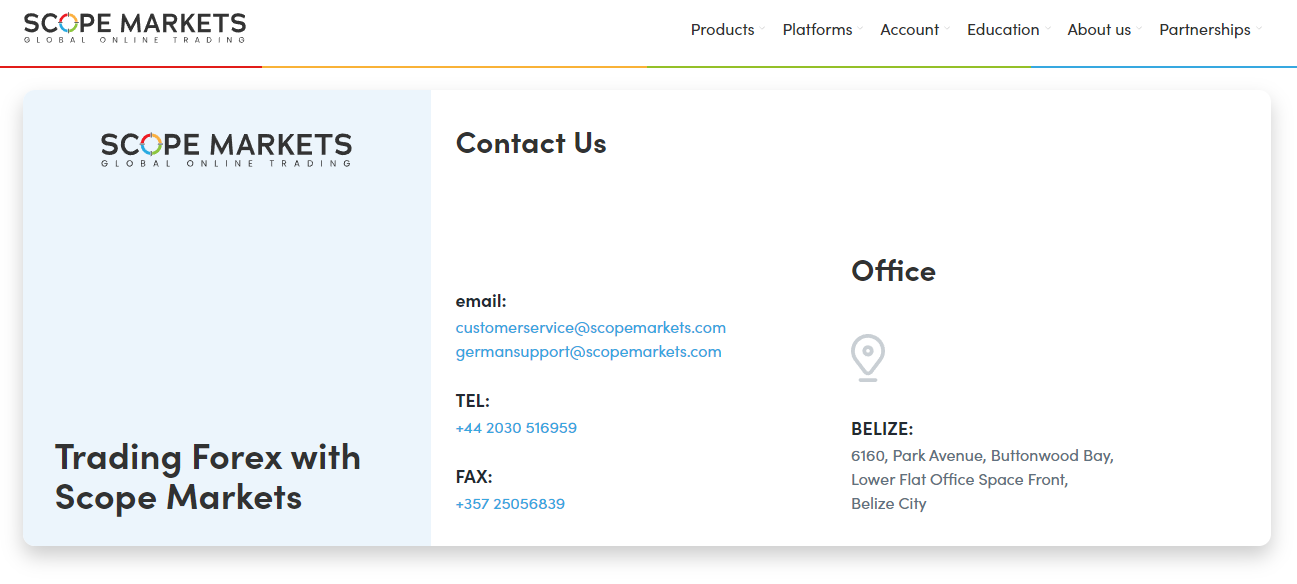Expand the Account dropdown chevron
This screenshot has height=584, width=1297.
click(947, 28)
